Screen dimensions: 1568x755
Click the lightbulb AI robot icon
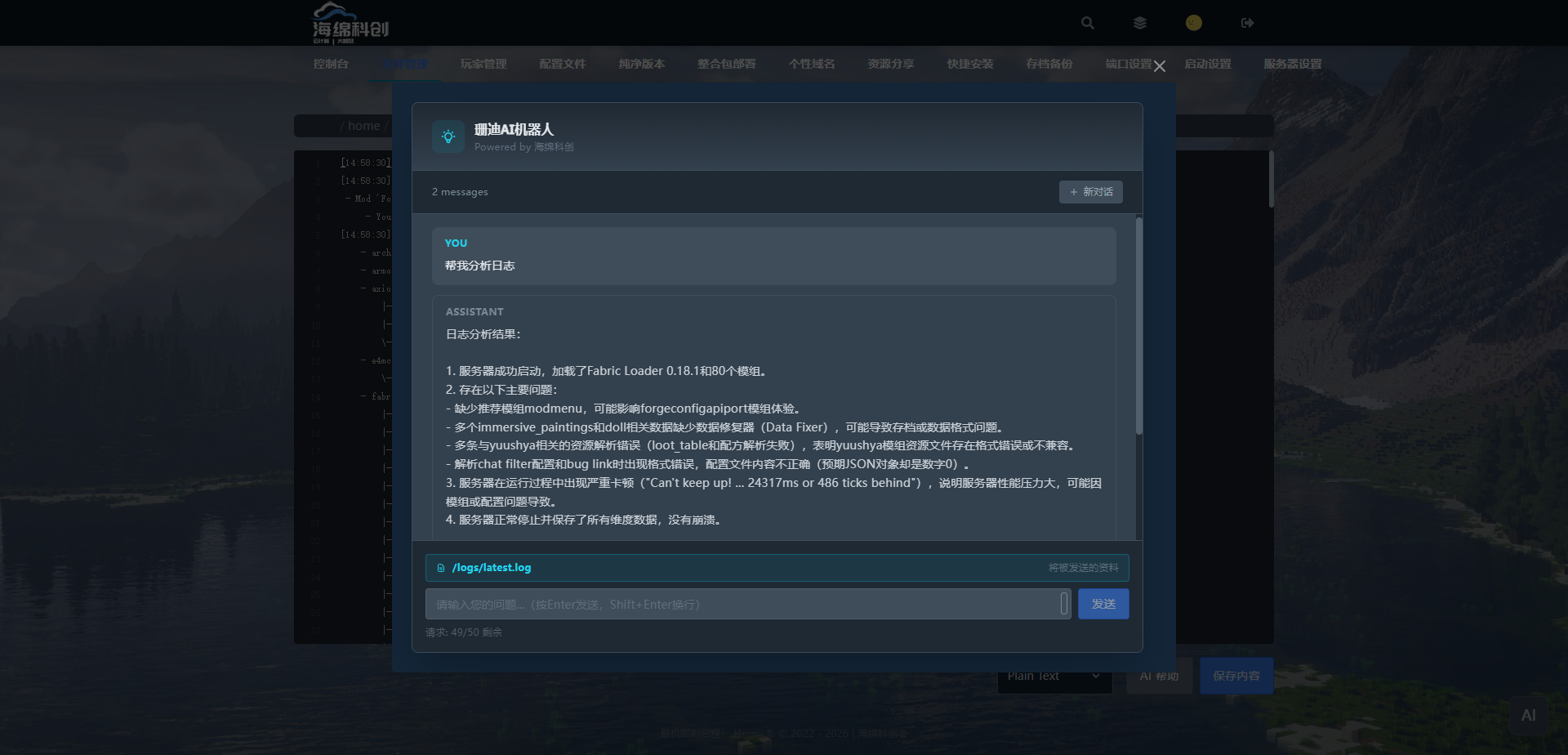coord(448,136)
